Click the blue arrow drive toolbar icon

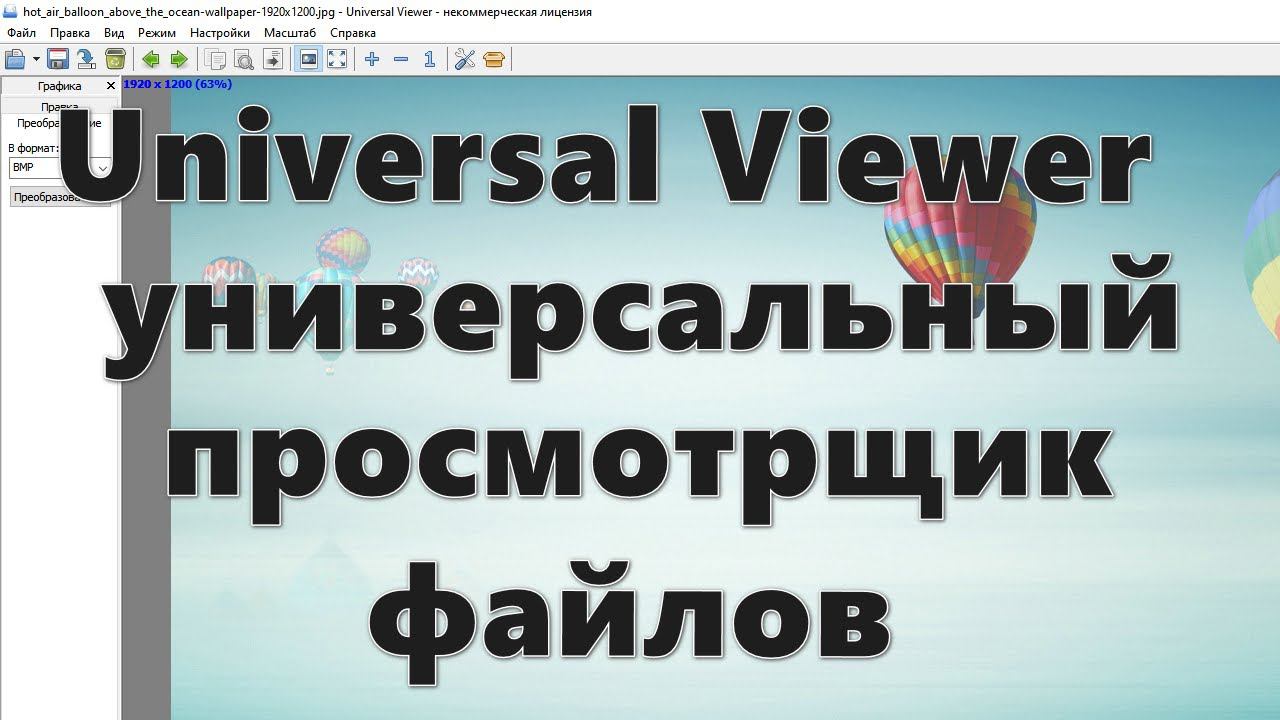click(86, 60)
